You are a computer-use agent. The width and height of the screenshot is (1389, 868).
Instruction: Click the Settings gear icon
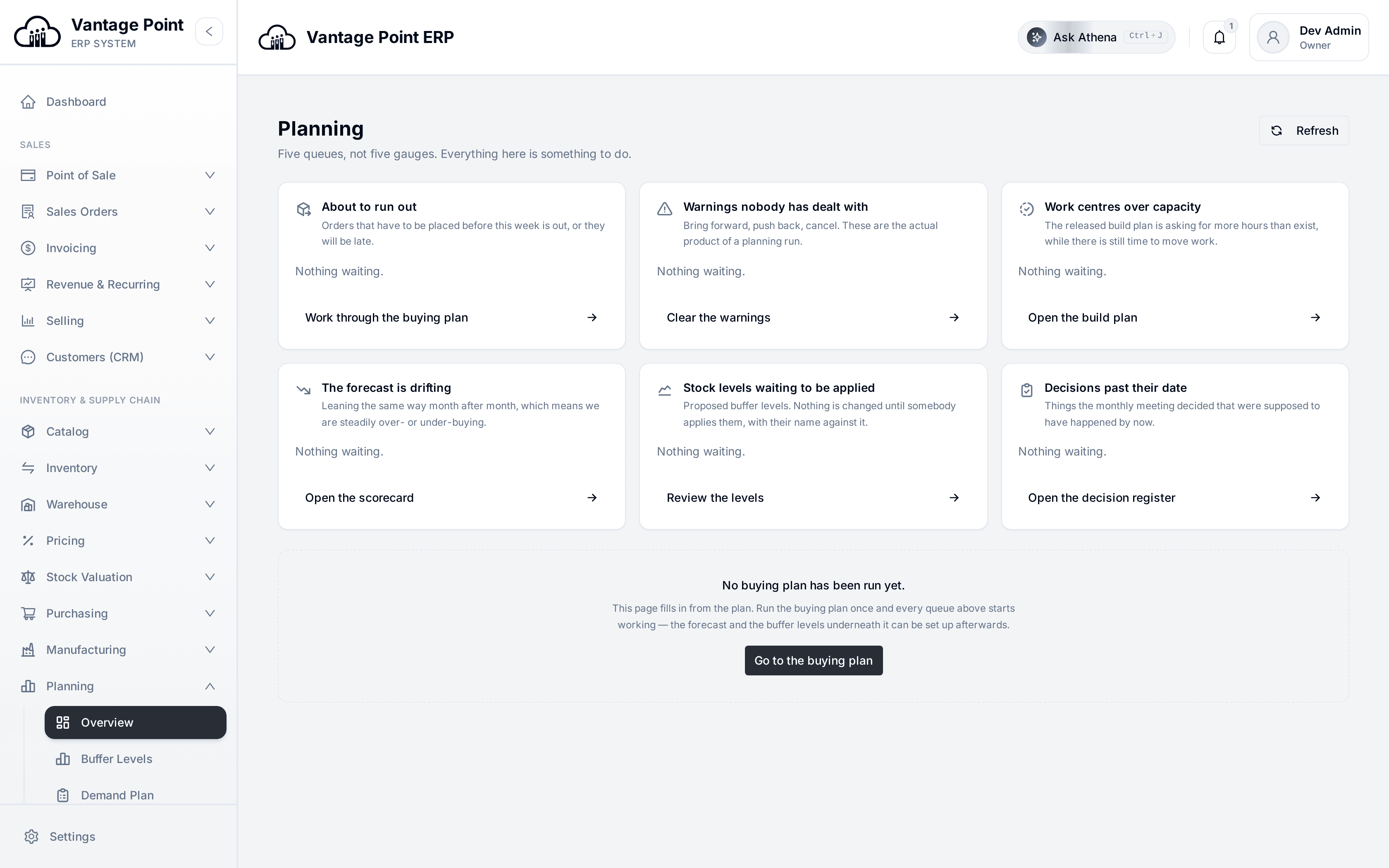point(31,837)
